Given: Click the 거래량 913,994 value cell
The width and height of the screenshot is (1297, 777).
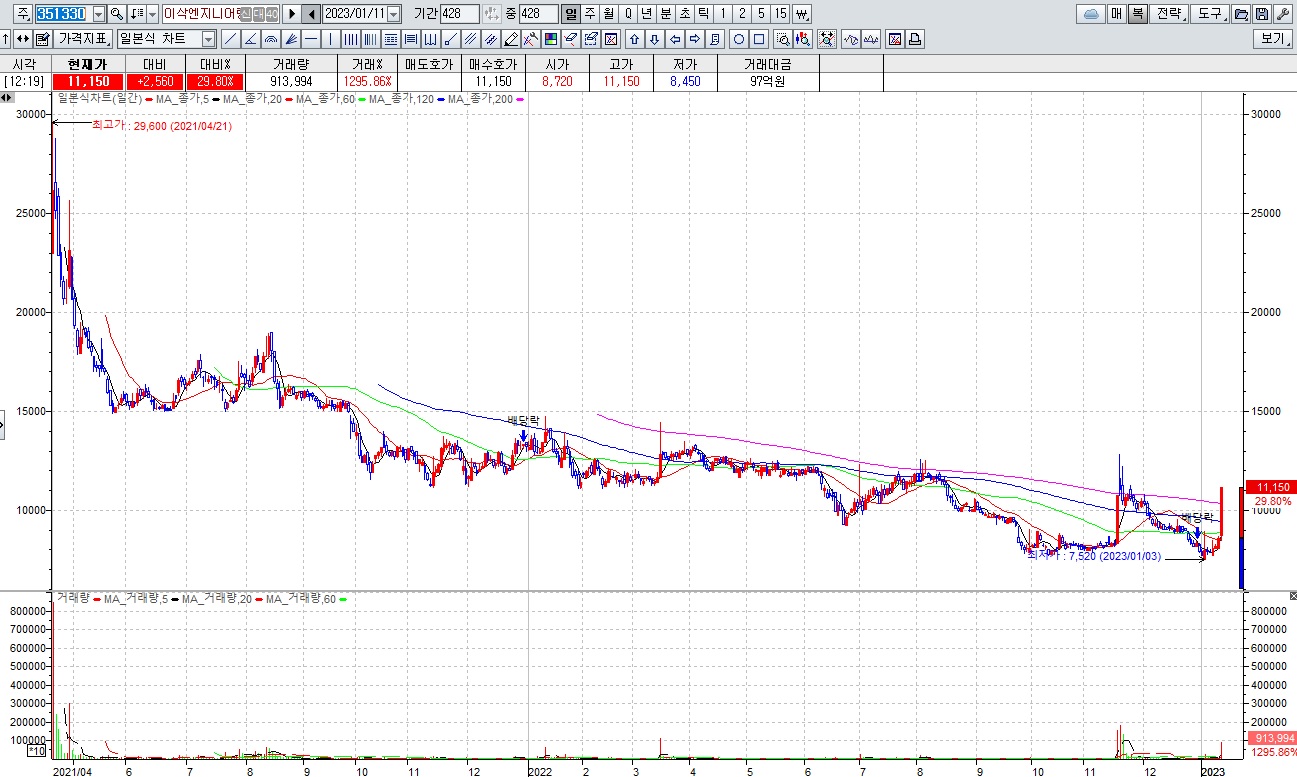Looking at the screenshot, I should tap(291, 81).
